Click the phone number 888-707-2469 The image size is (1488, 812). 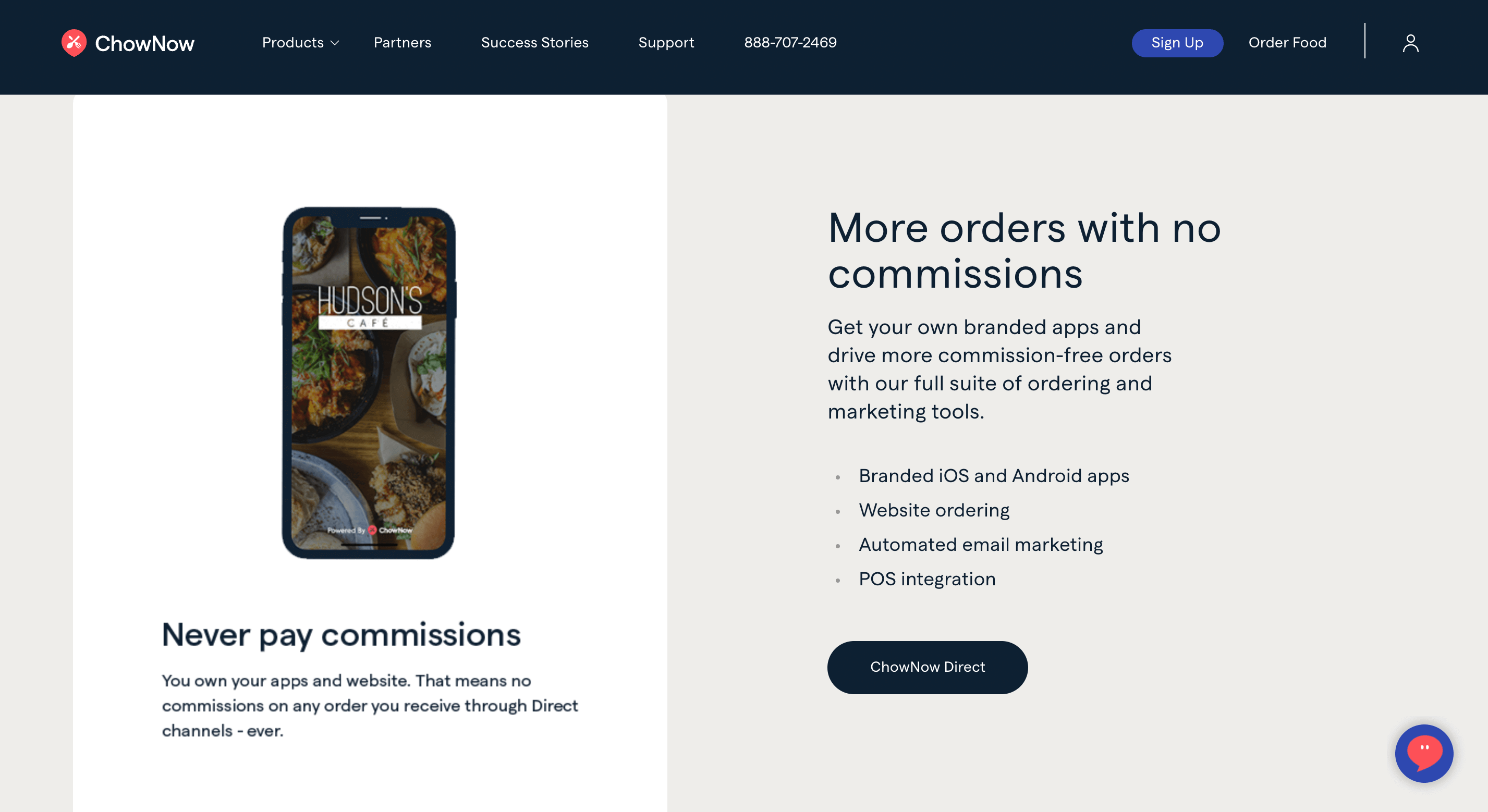coord(790,43)
